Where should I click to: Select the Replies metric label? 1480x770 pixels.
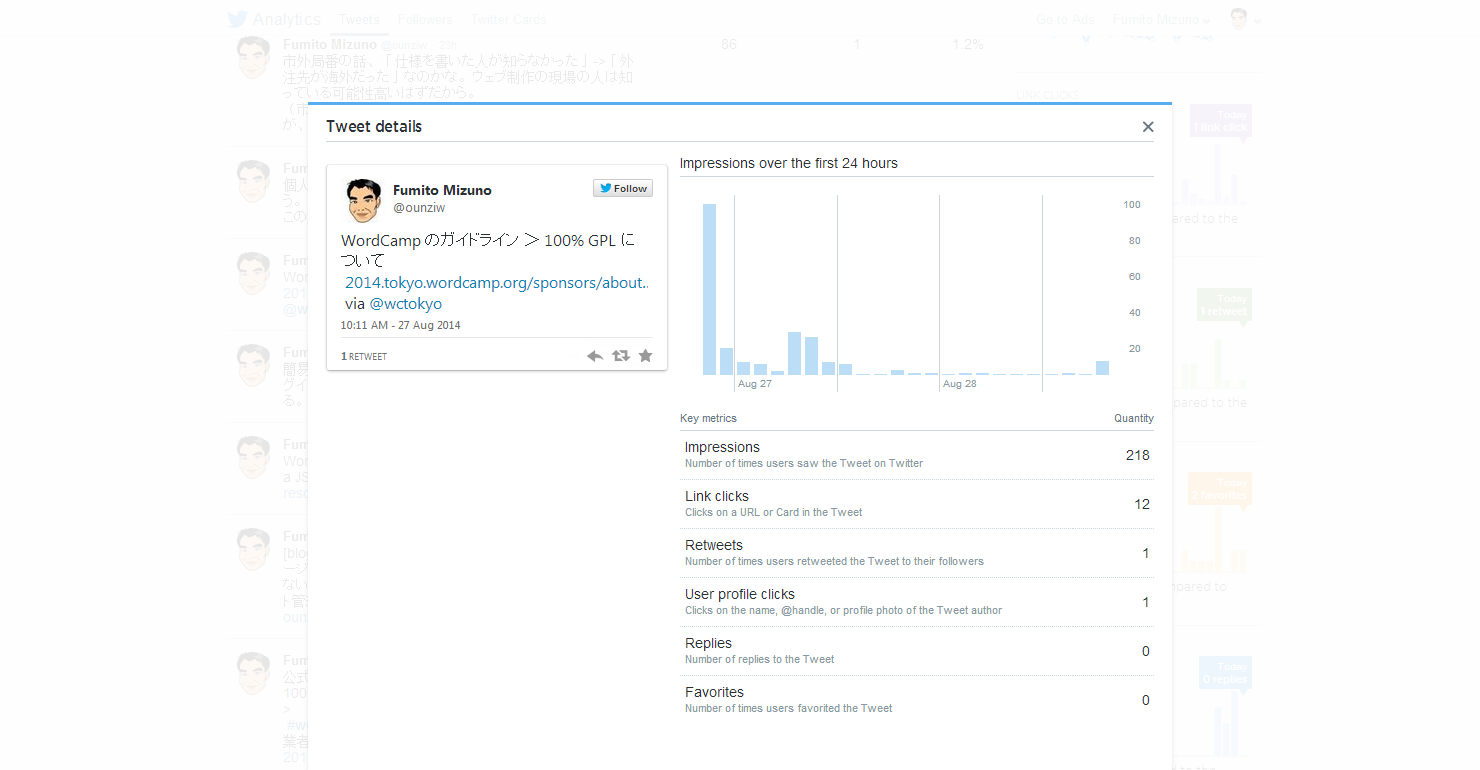708,643
